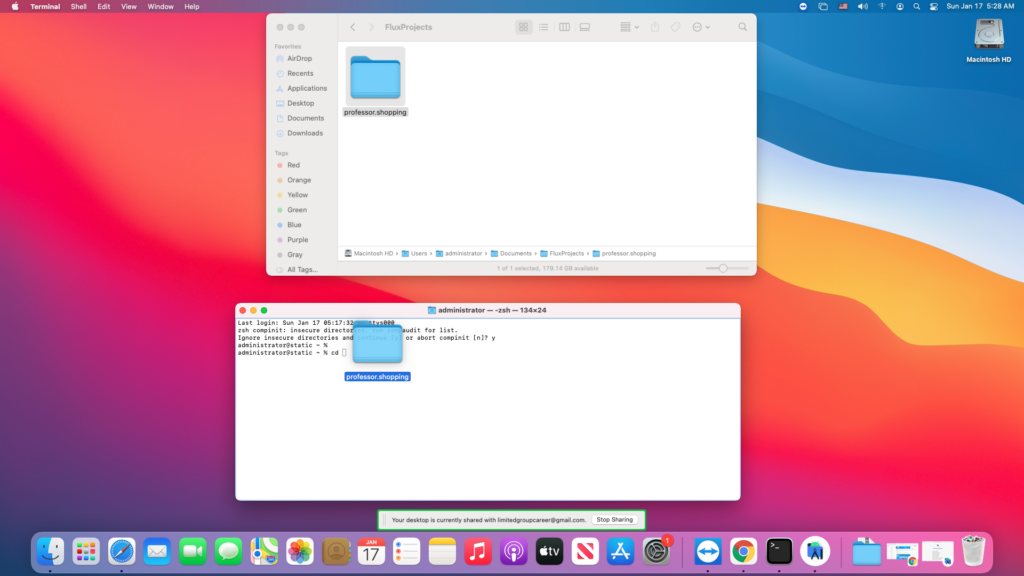Open the Window menu in menu bar

[x=160, y=7]
